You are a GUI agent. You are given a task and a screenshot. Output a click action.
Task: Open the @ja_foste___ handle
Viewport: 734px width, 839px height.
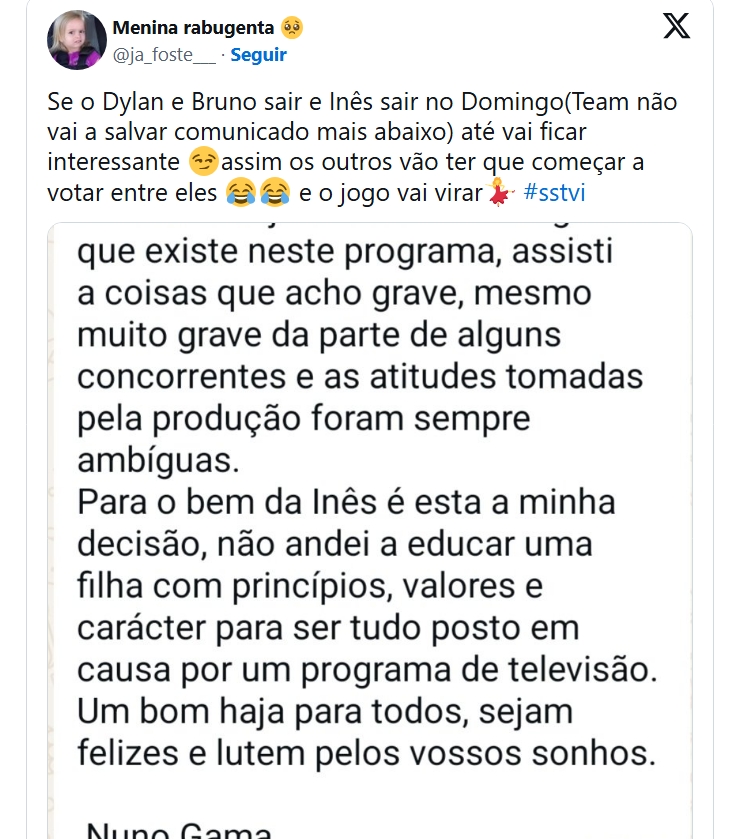click(164, 55)
